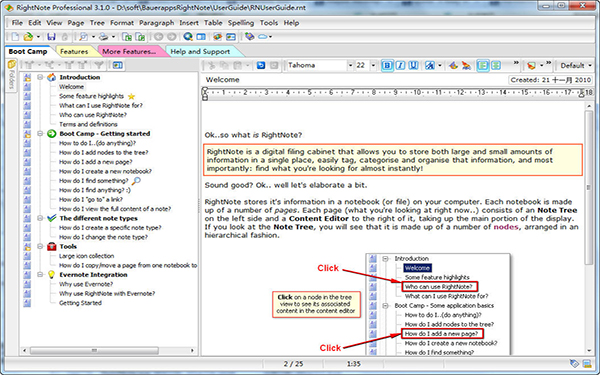Save the notebook with the floppy disk icon

click(x=51, y=37)
